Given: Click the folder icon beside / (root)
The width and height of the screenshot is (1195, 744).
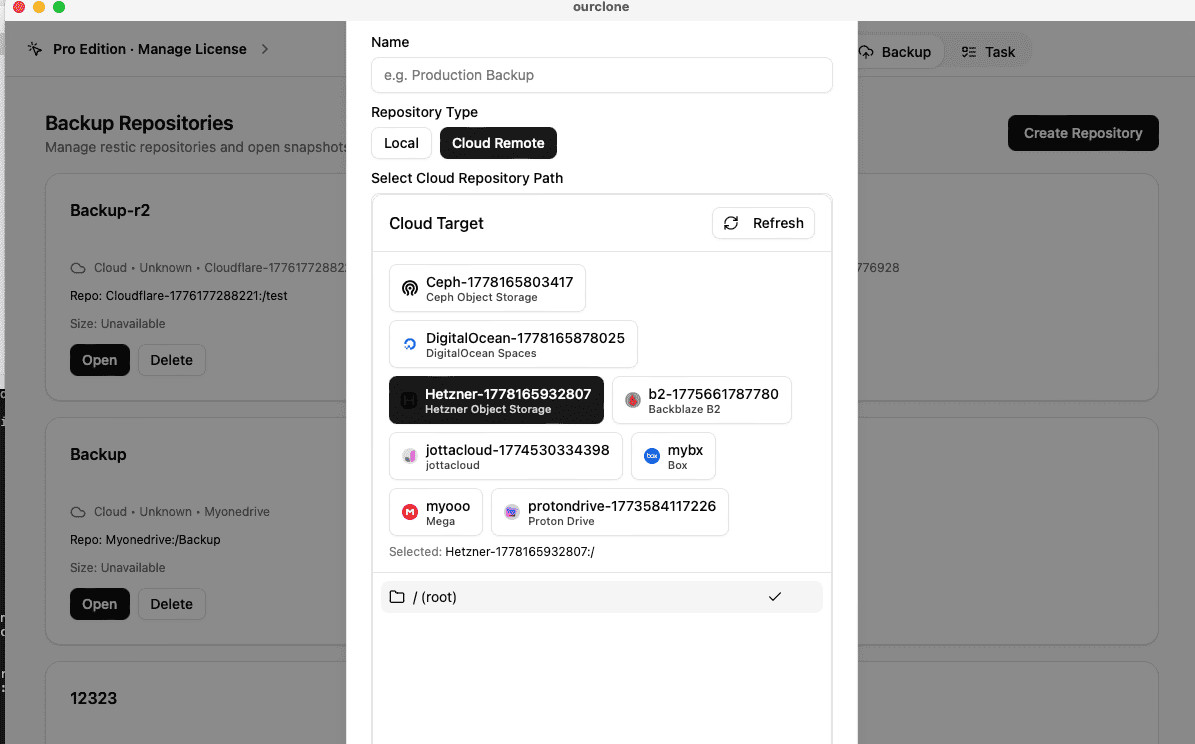Looking at the screenshot, I should coord(397,597).
